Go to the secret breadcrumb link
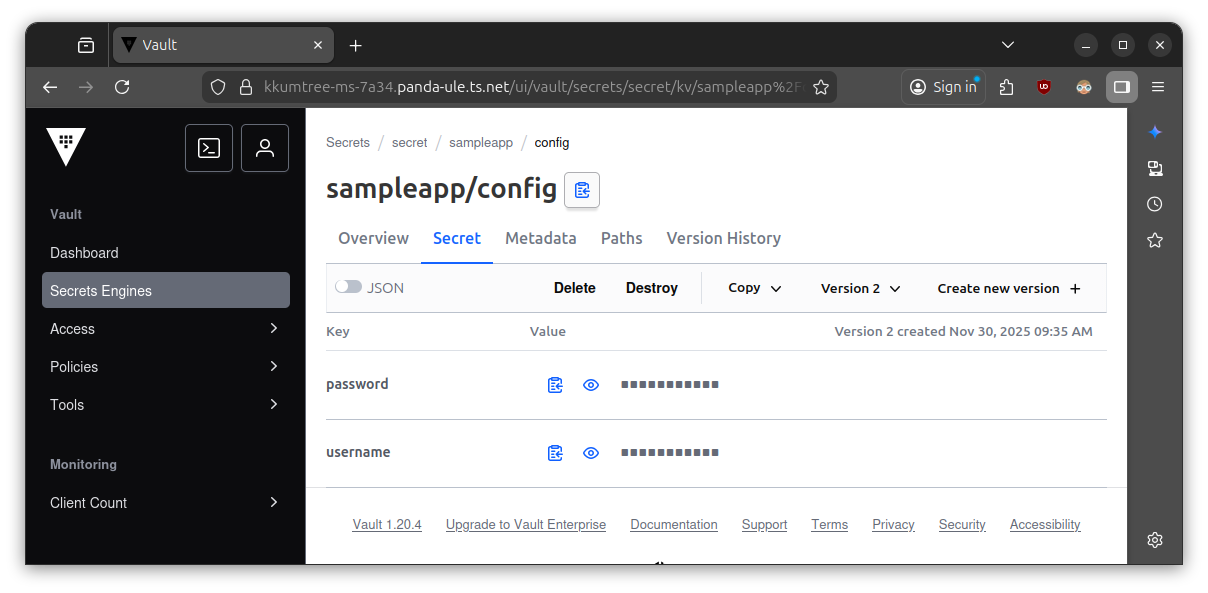 point(410,143)
